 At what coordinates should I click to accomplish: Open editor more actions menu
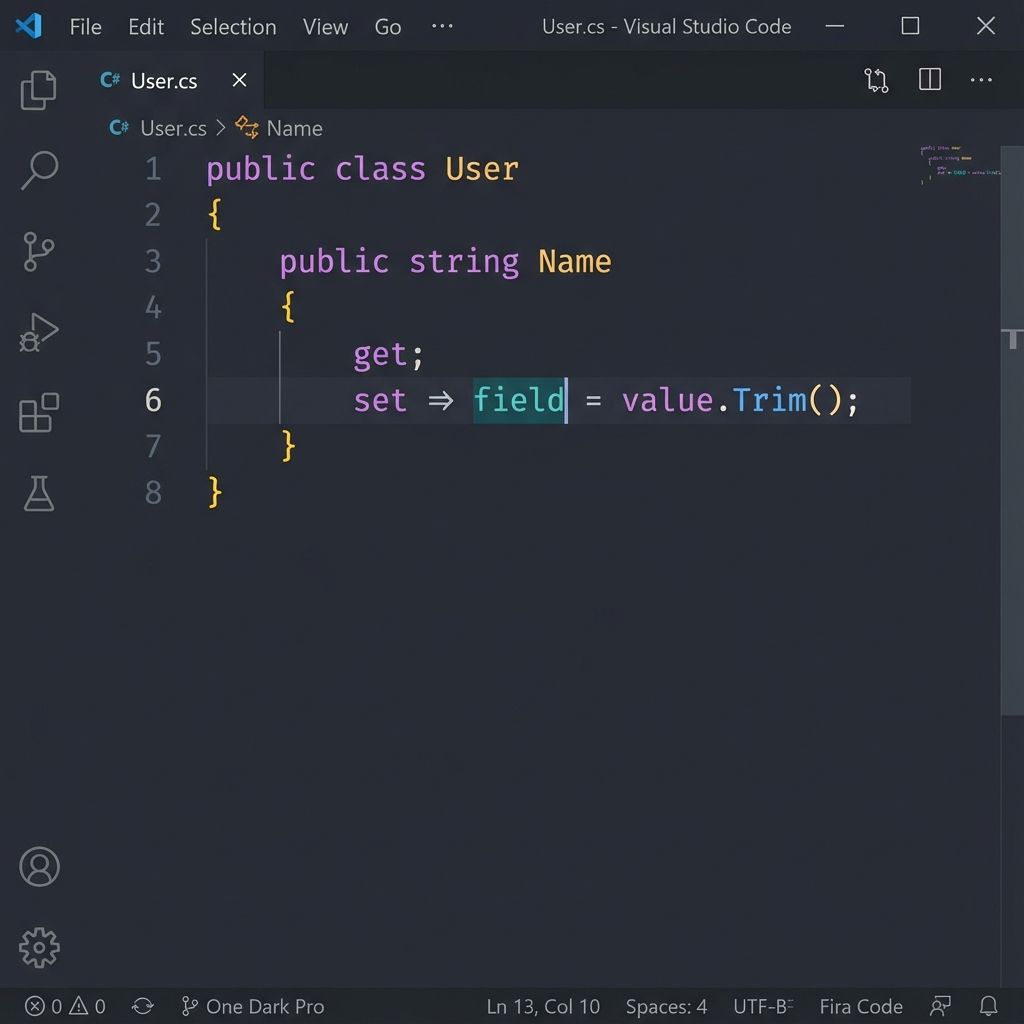[x=981, y=80]
